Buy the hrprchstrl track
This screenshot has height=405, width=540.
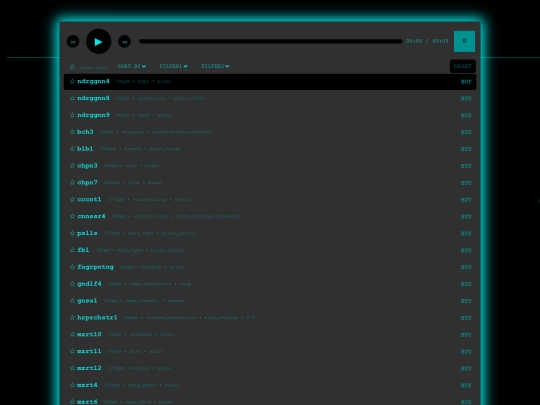pyautogui.click(x=466, y=318)
